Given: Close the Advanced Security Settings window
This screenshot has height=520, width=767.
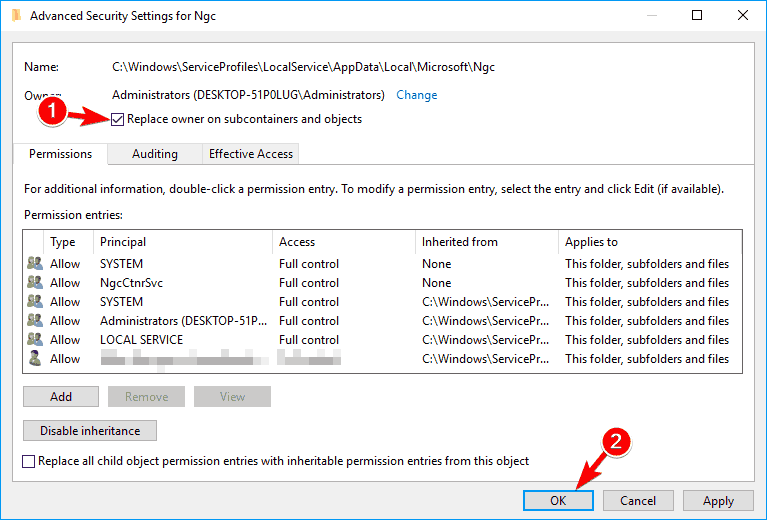Looking at the screenshot, I should pos(743,15).
